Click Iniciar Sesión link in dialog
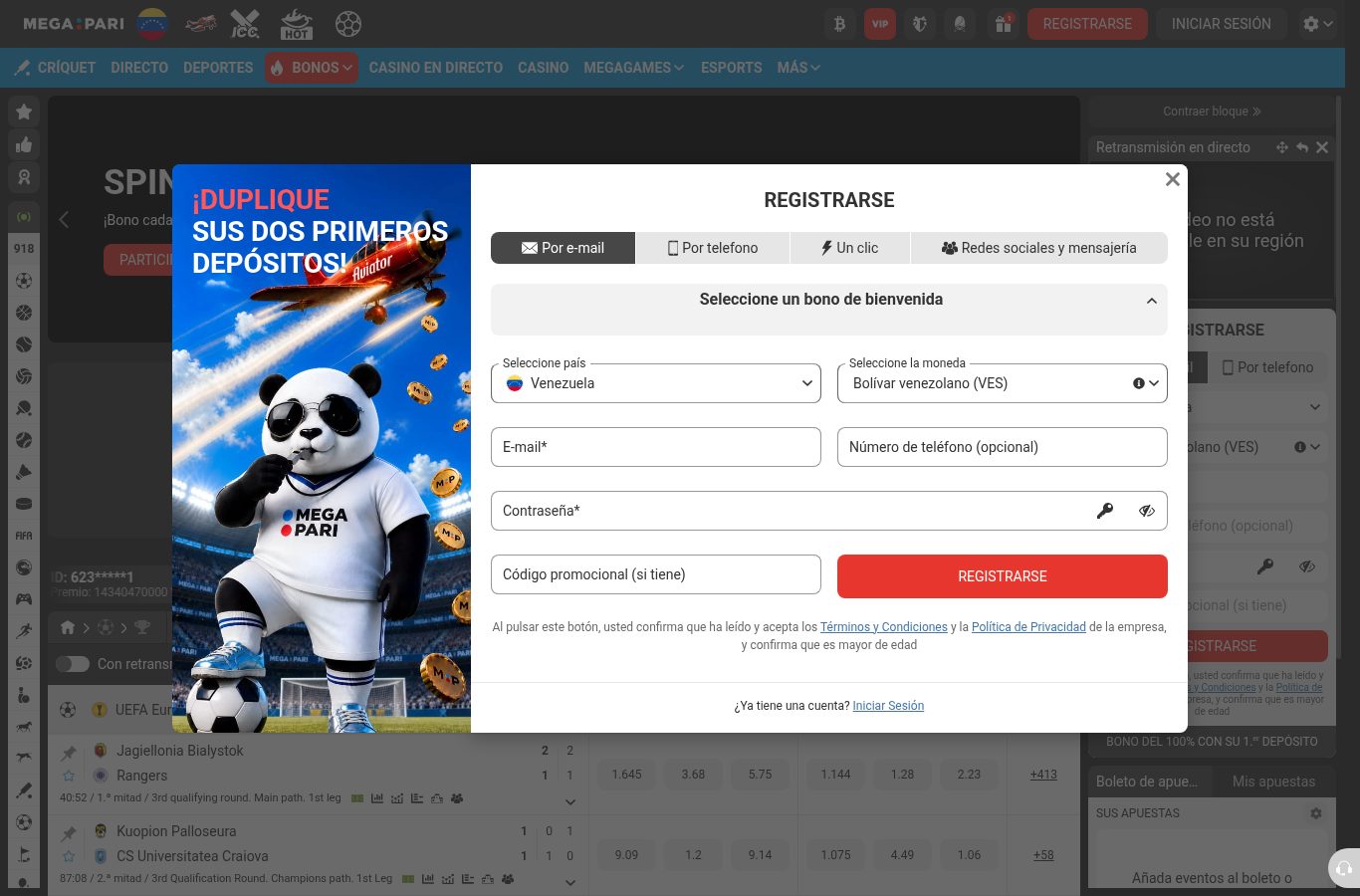Viewport: 1360px width, 896px height. tap(888, 706)
